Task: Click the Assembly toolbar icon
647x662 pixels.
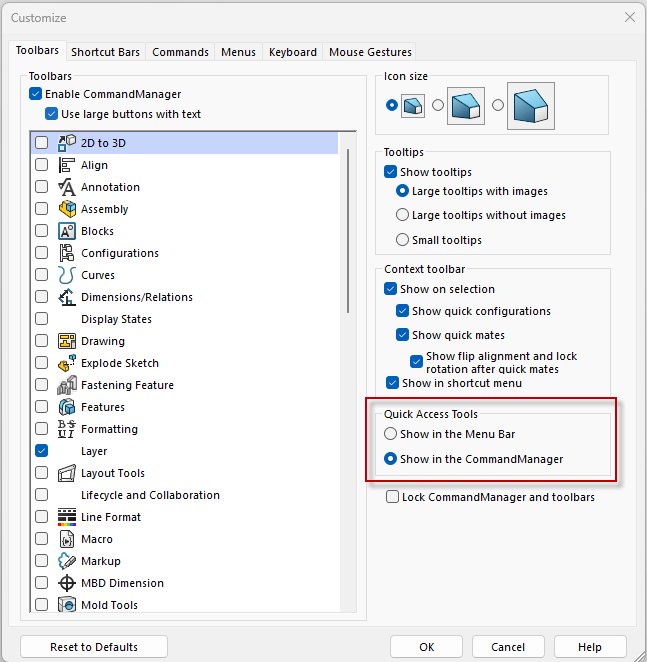Action: click(67, 209)
